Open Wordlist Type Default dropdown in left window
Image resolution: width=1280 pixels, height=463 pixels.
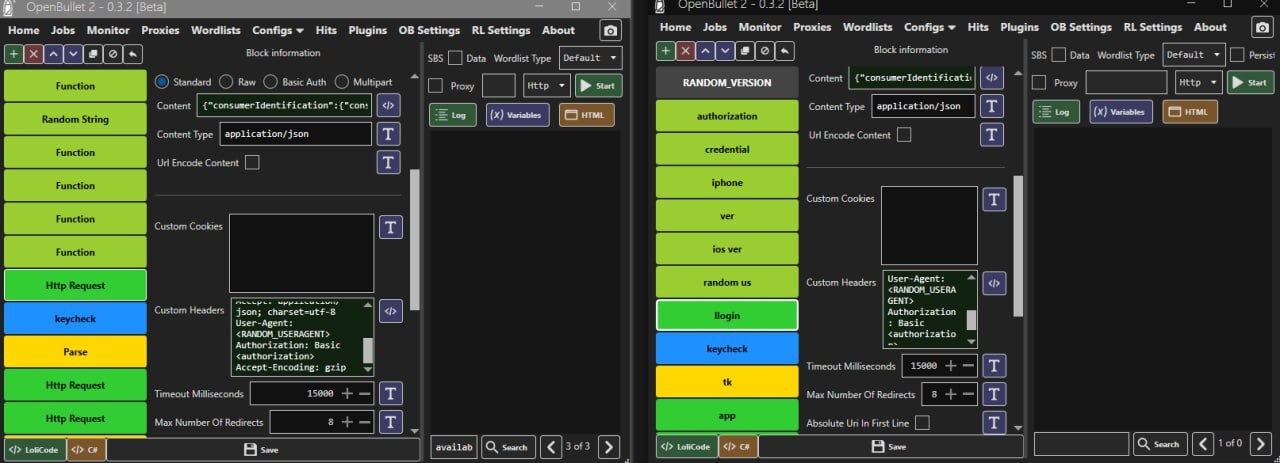click(590, 58)
